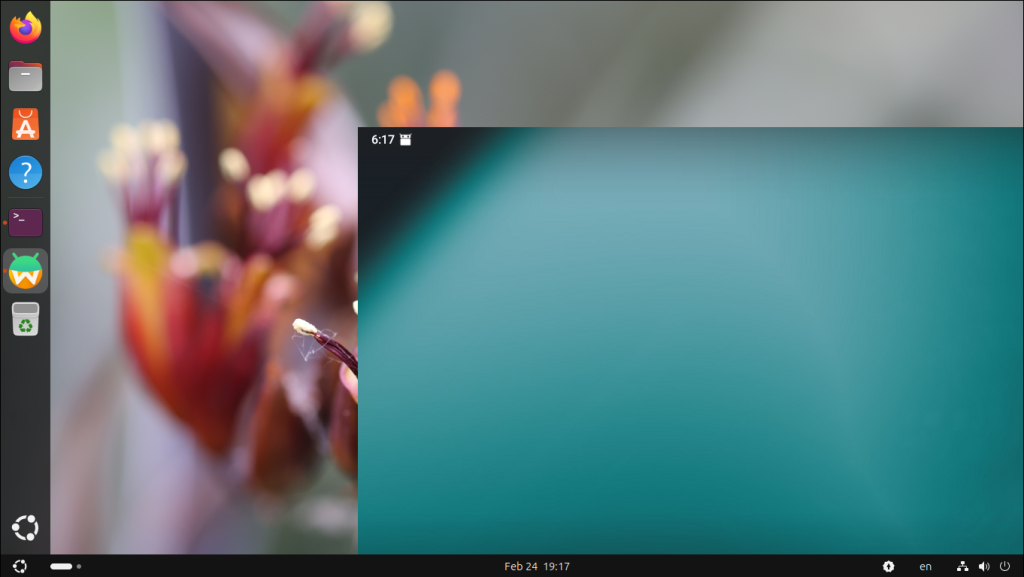
Task: Open the Help question mark icon
Action: (x=25, y=173)
